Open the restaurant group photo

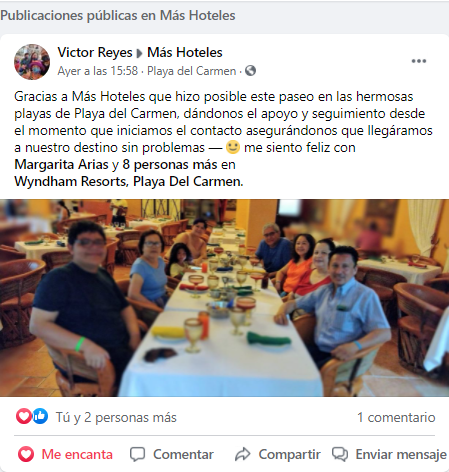[x=224, y=298]
